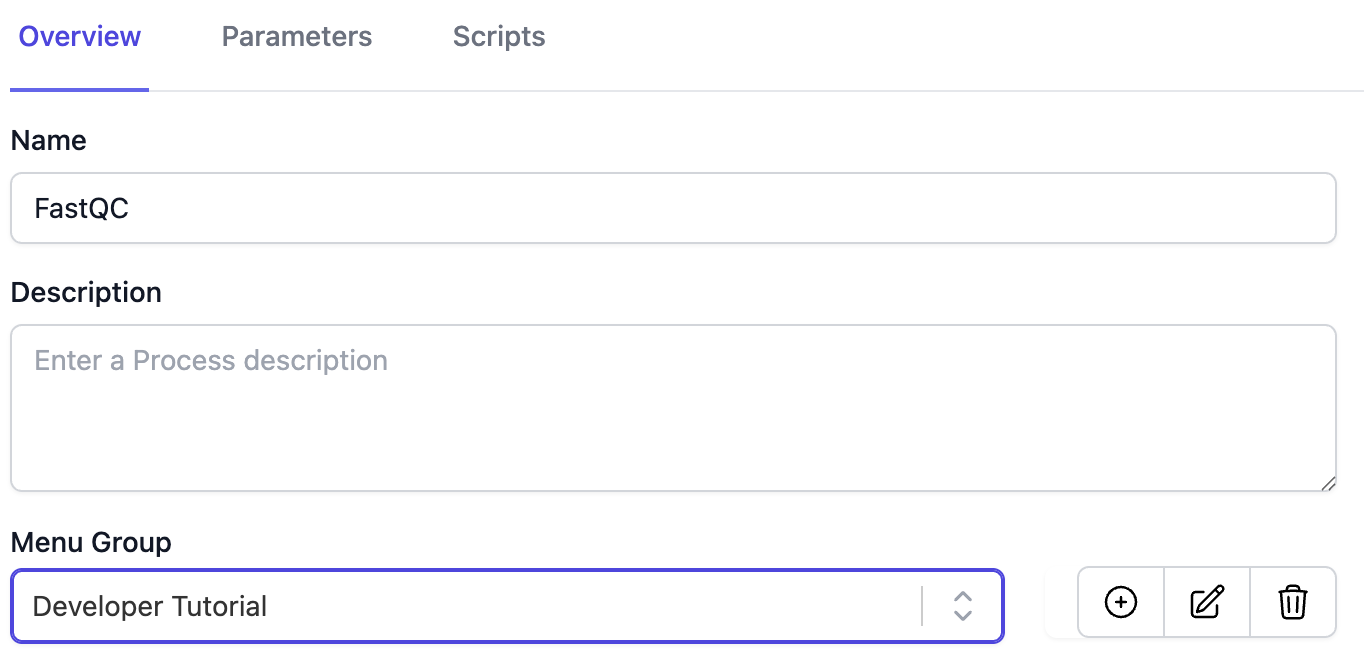This screenshot has width=1364, height=672.
Task: Select the 'Developer Tutorial' value text
Action: click(x=150, y=606)
